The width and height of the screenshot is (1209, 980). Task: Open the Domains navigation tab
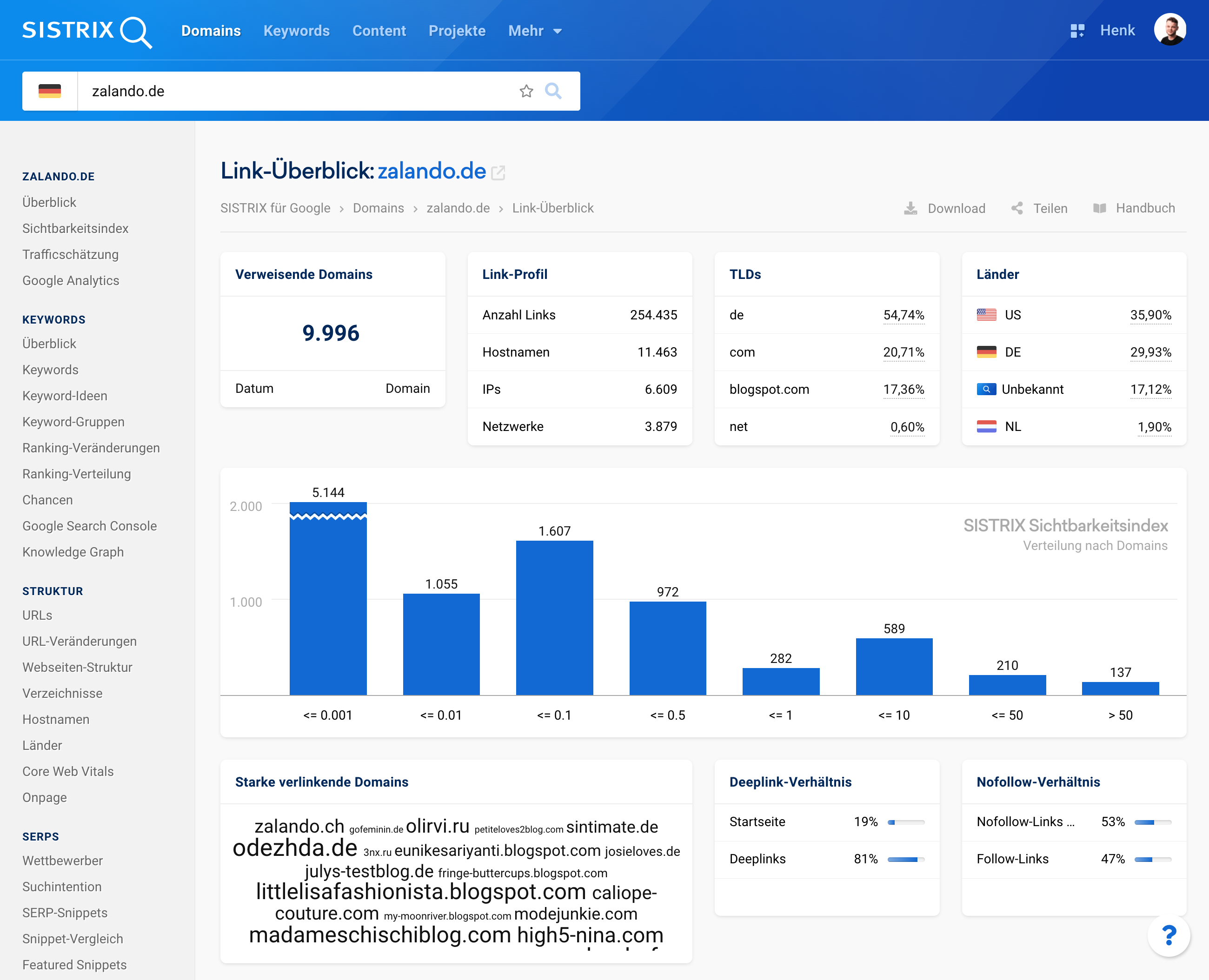click(x=211, y=31)
